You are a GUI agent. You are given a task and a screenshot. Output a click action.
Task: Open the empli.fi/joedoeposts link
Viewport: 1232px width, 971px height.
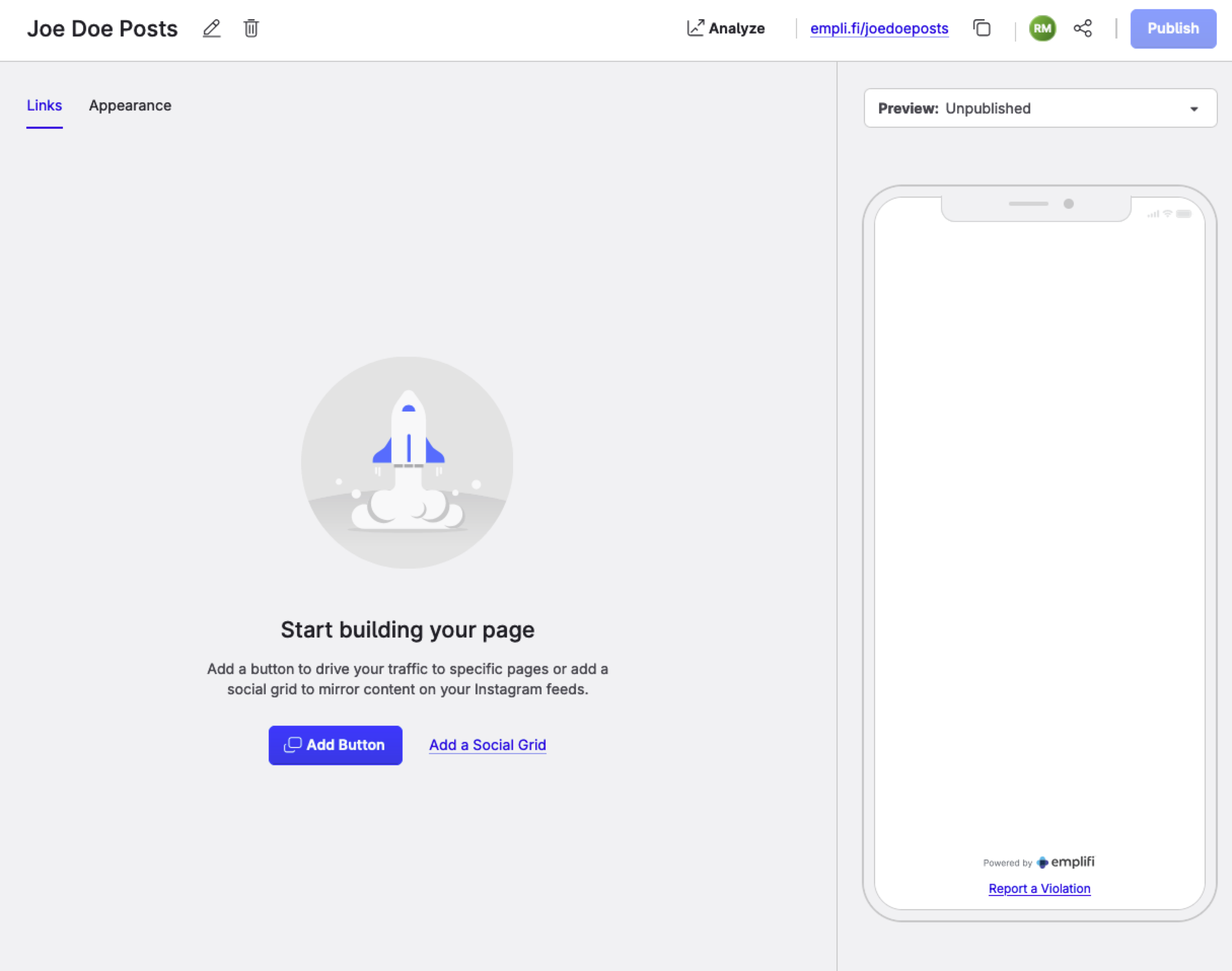879,28
